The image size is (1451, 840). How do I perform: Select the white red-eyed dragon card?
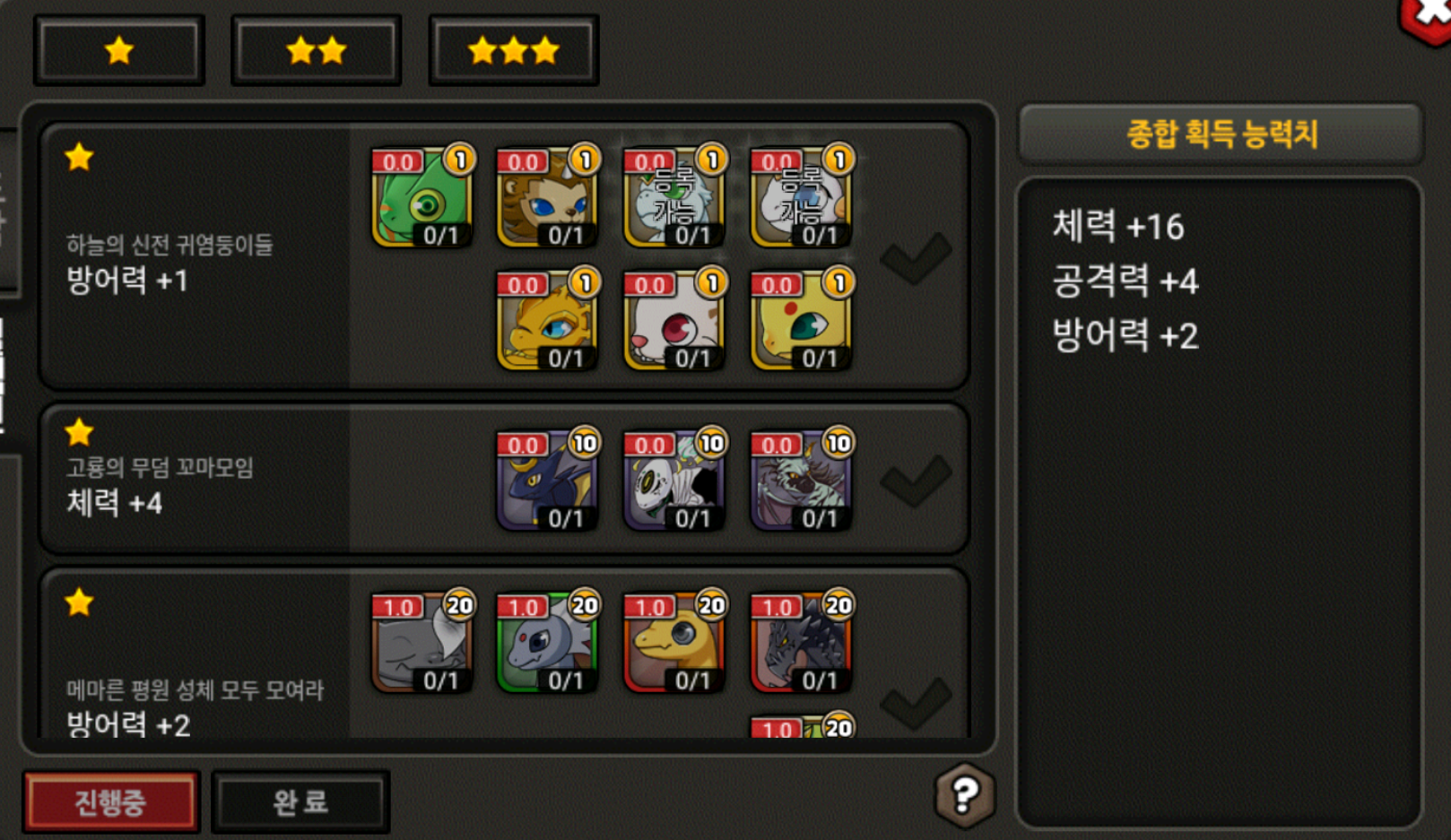674,321
